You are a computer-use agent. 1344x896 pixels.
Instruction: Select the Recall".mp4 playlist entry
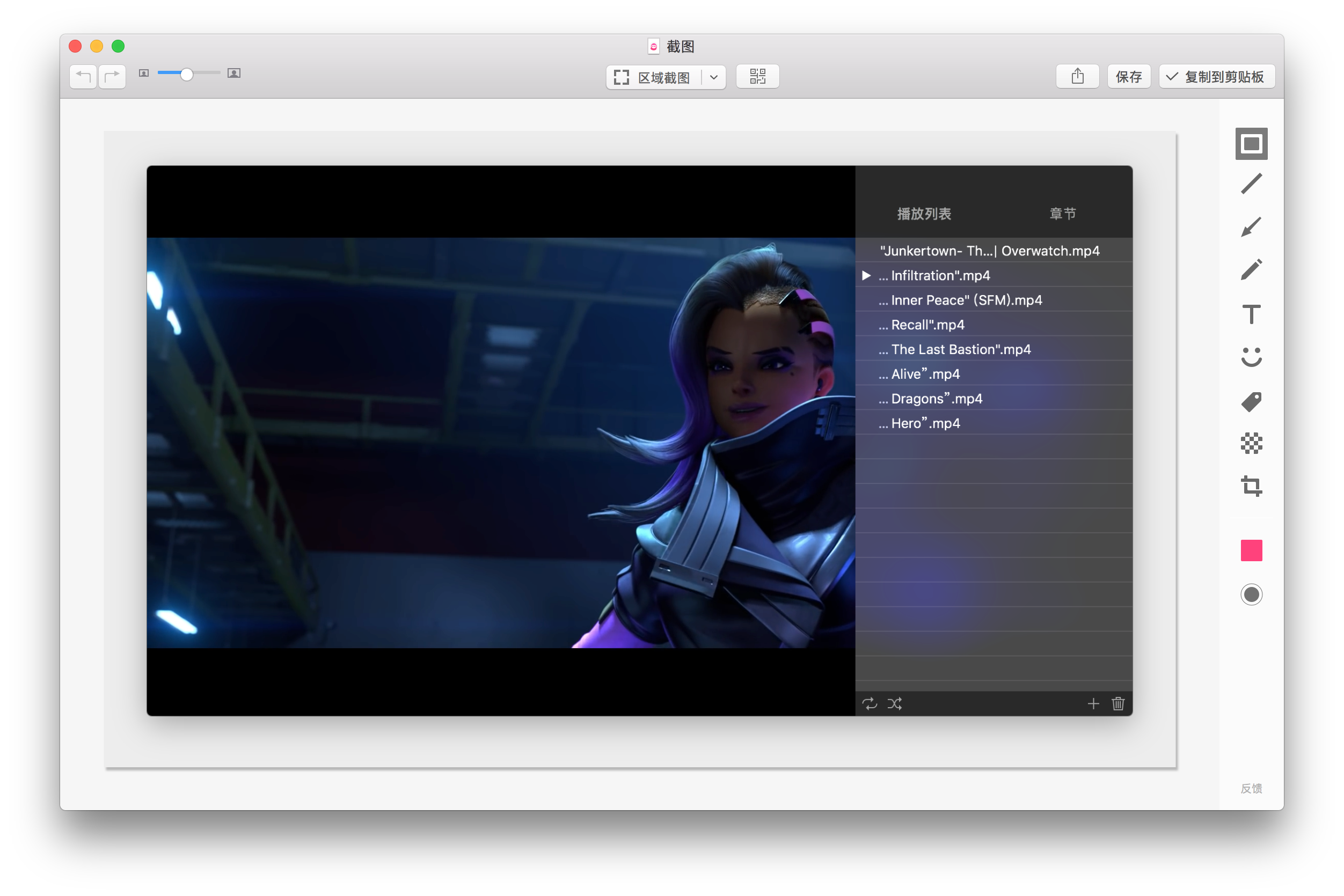pos(994,324)
